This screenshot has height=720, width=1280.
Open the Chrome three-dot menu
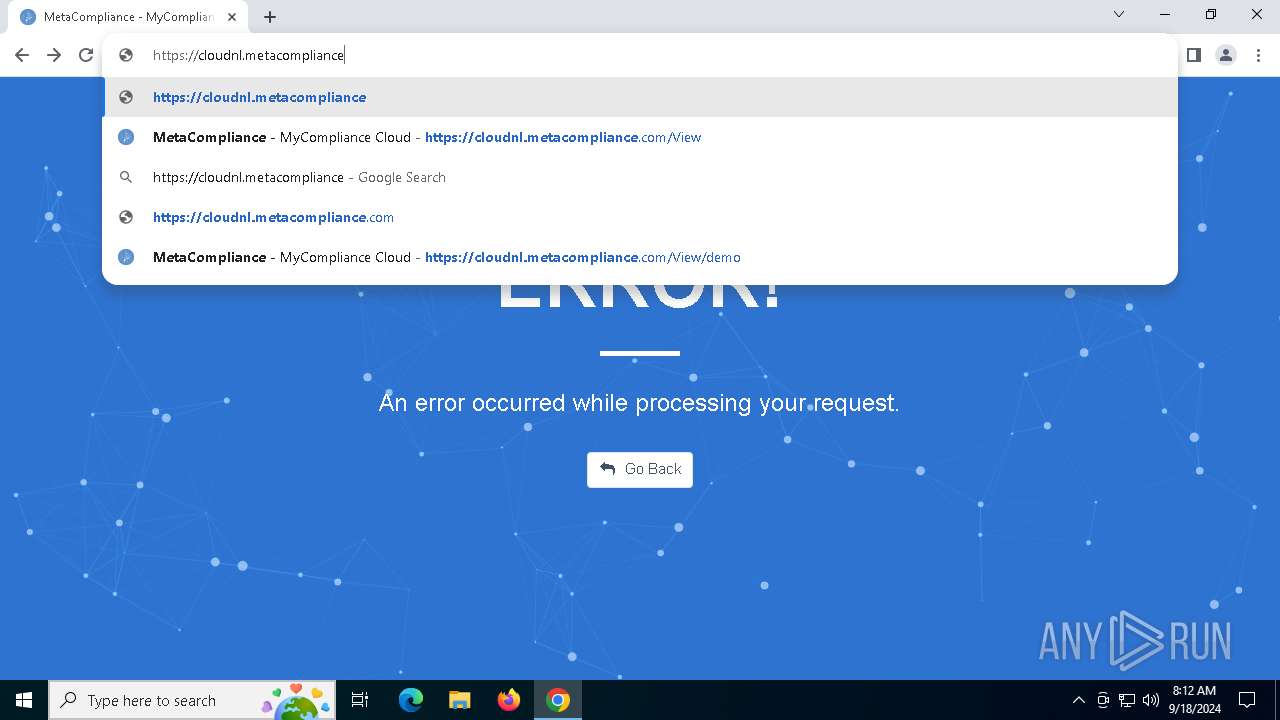(x=1258, y=55)
